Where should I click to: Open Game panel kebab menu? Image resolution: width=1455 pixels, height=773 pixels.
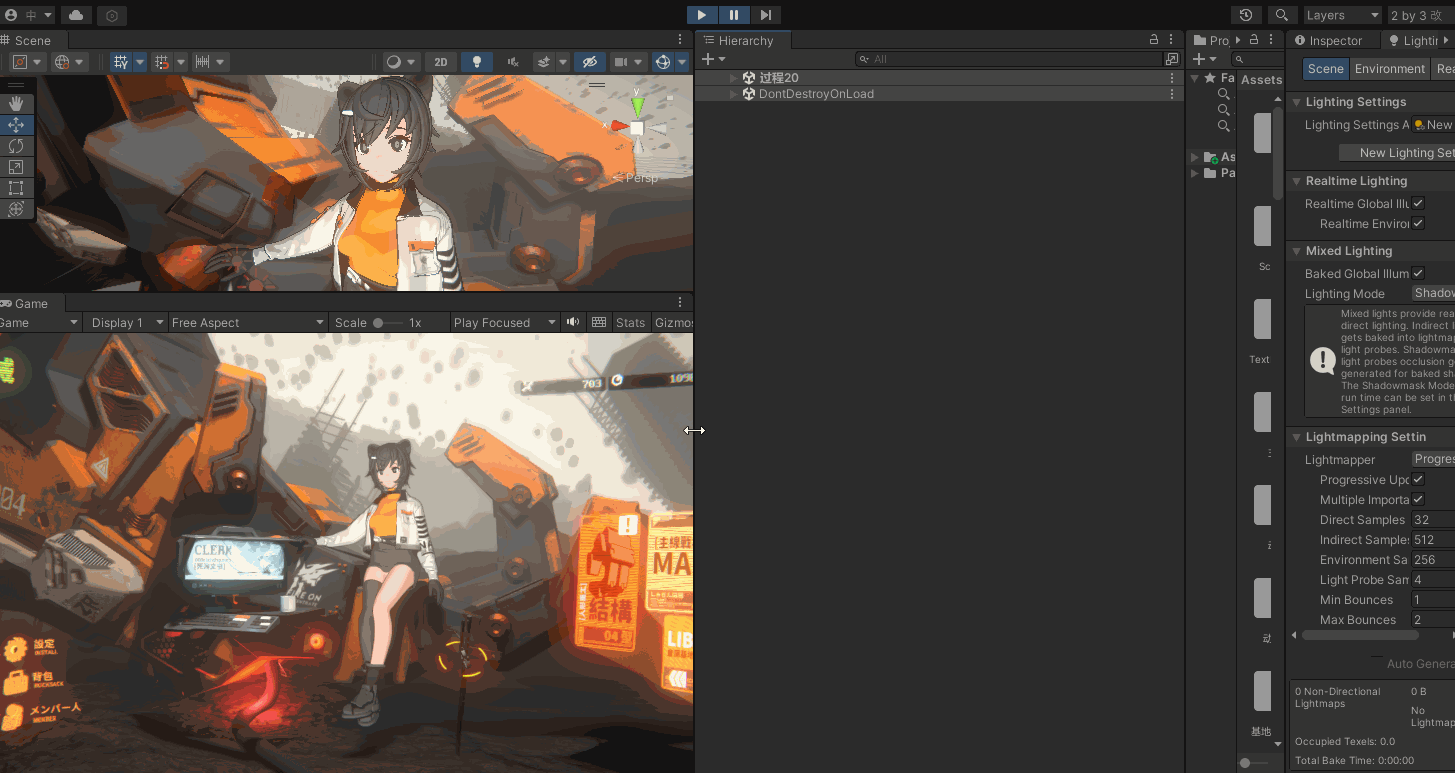pyautogui.click(x=680, y=303)
